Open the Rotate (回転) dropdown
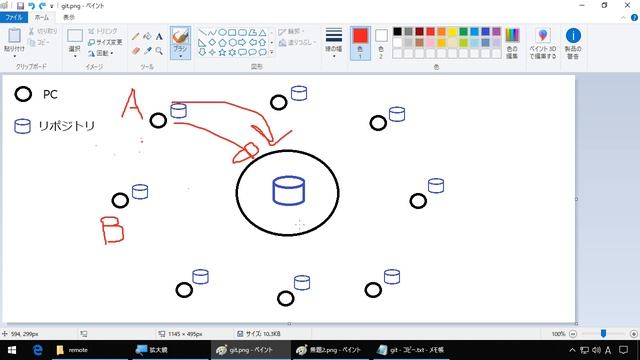Screen dimensions: 640x360 100,53
